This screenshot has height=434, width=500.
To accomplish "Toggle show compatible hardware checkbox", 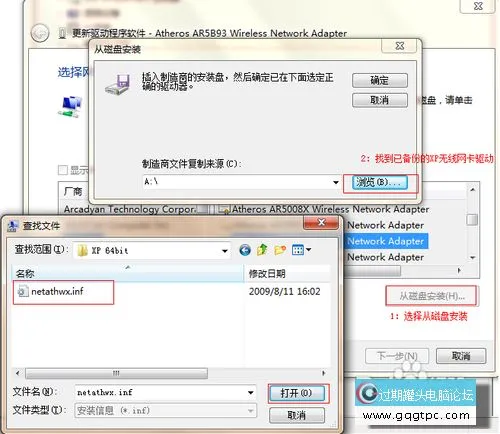I will coord(63,170).
